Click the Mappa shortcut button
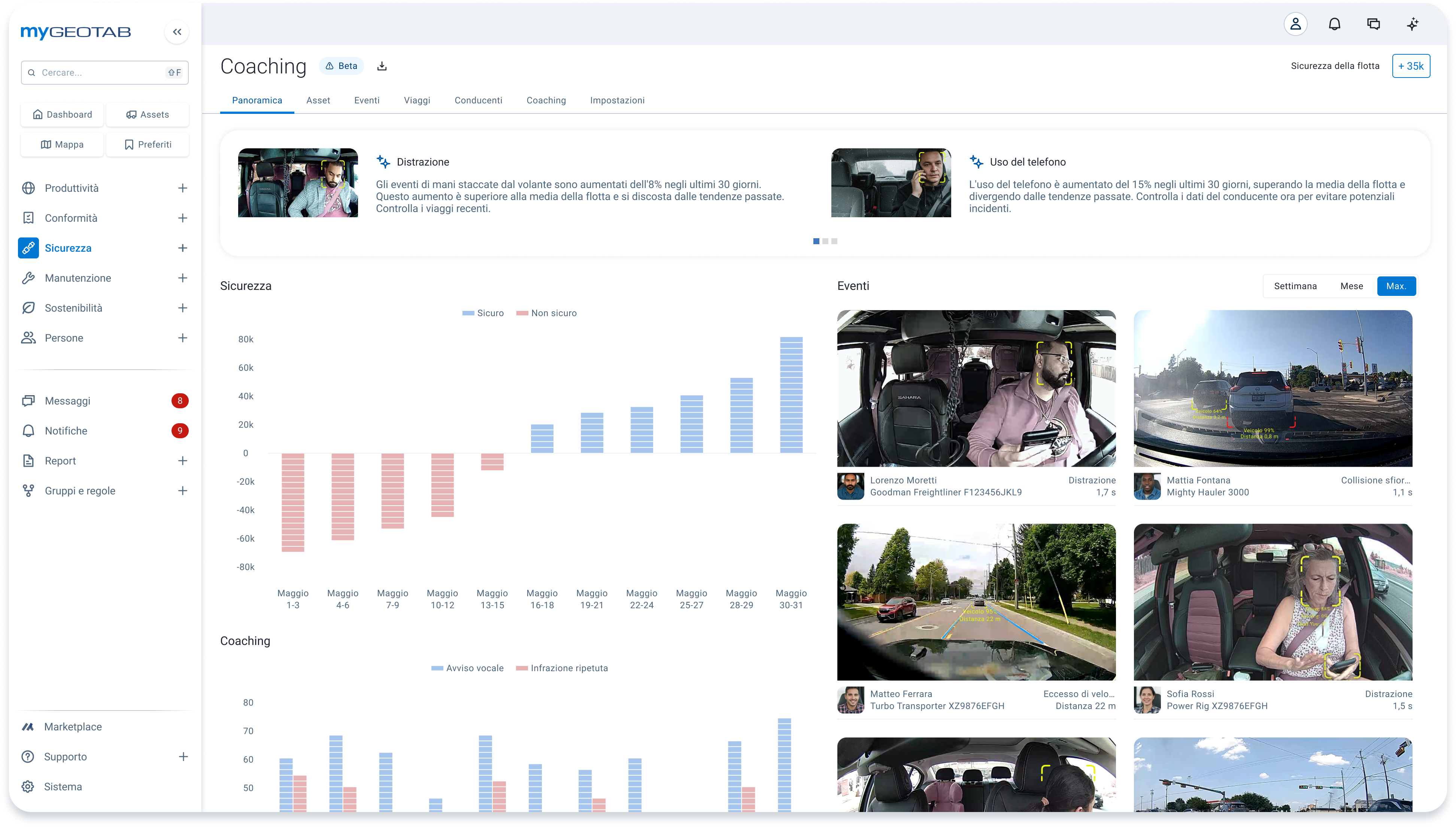Viewport: 1456px width, 827px height. pos(63,145)
